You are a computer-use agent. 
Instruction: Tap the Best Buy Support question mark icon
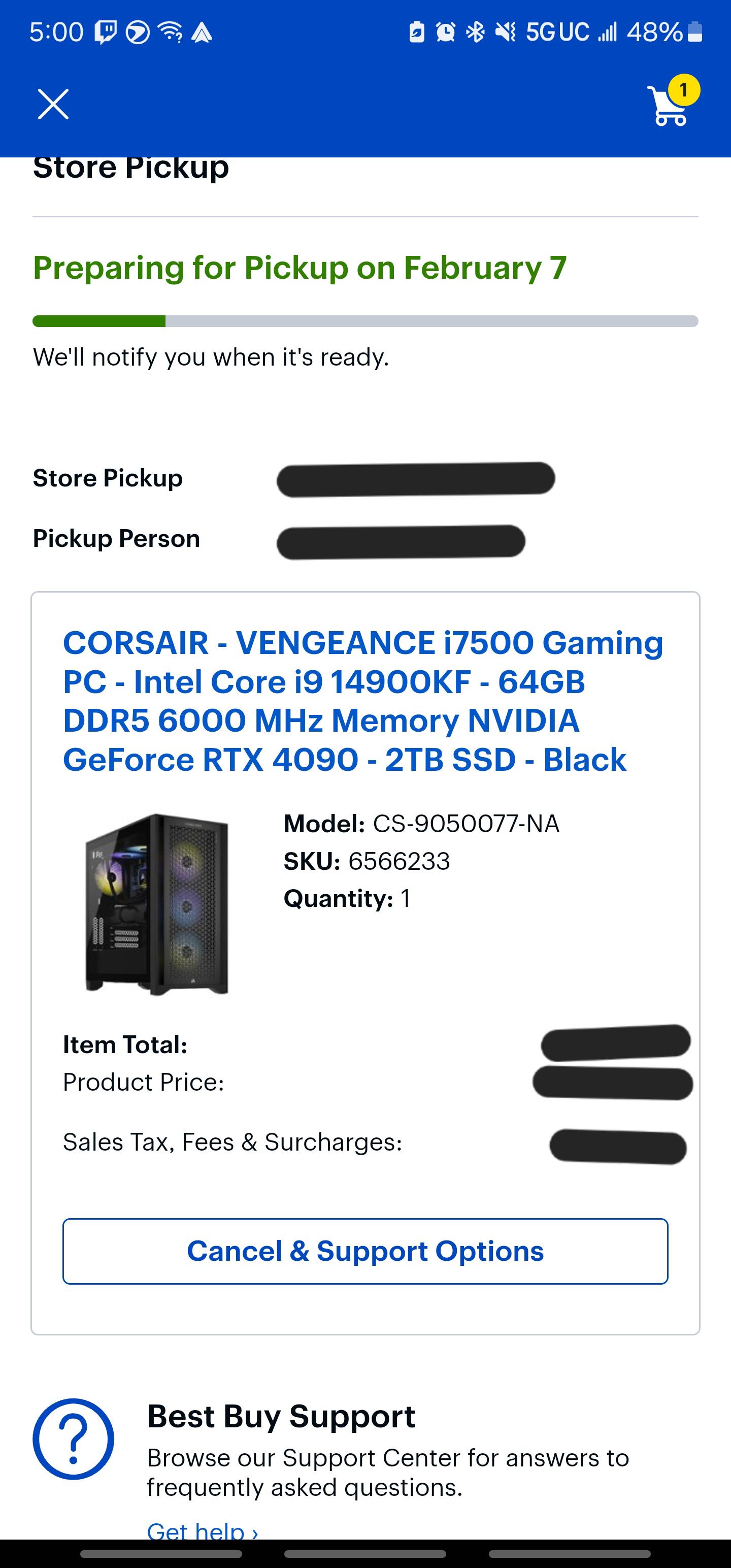73,1439
